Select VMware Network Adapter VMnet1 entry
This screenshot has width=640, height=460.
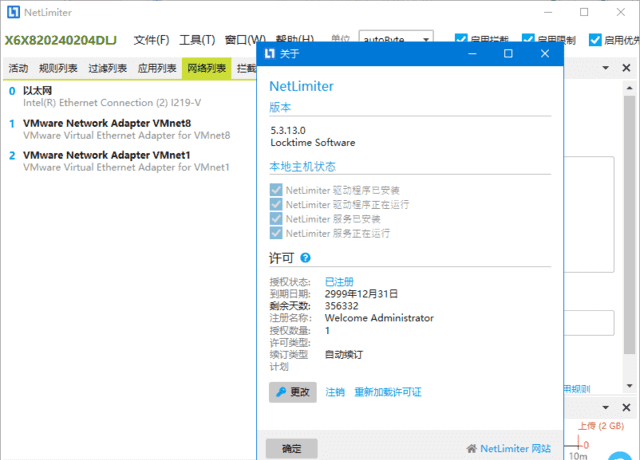129,161
